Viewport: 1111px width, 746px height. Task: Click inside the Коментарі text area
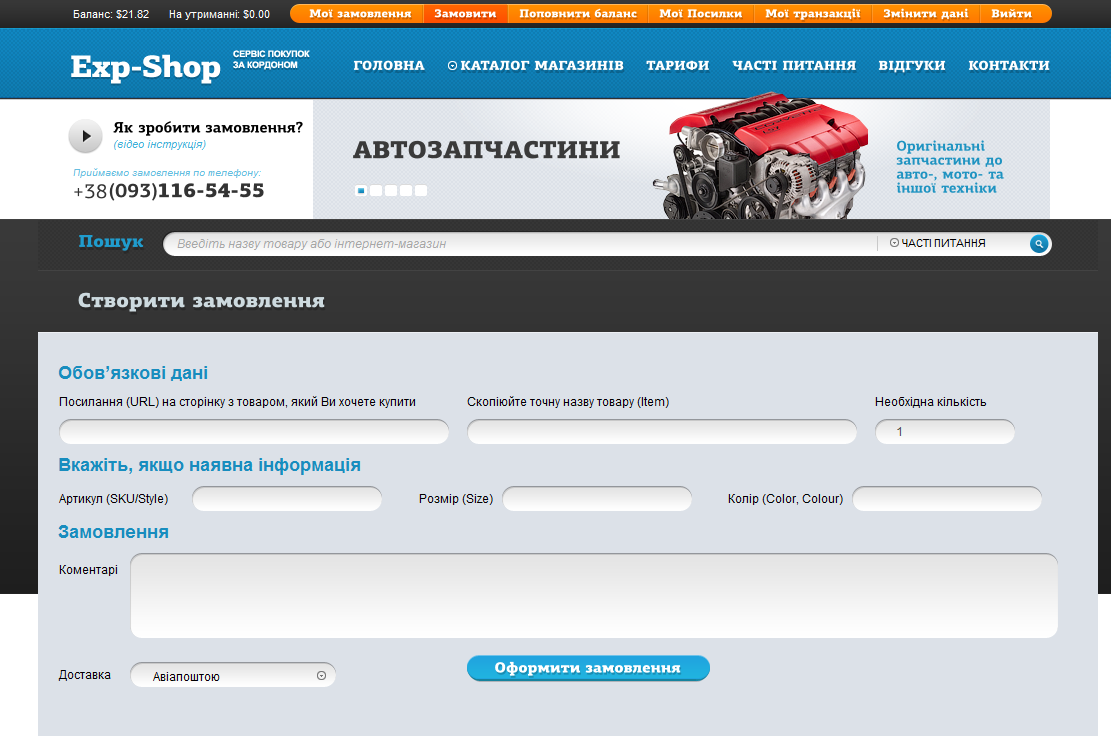594,596
